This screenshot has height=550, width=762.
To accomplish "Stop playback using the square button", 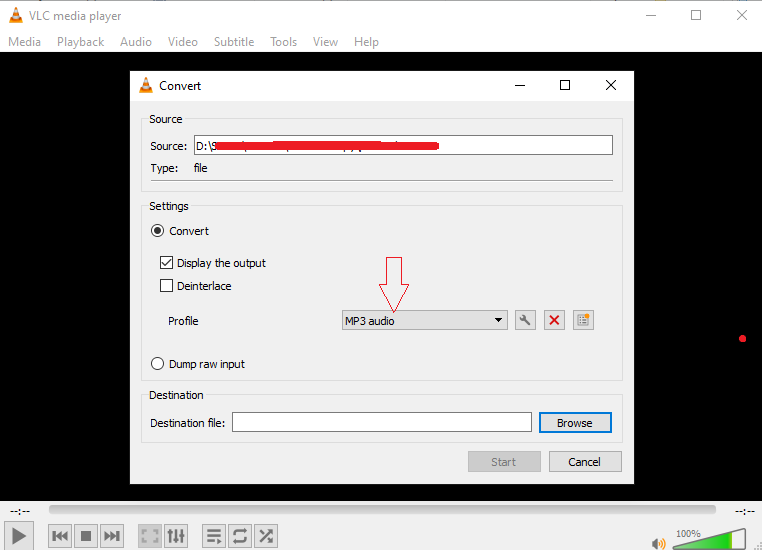I will click(x=86, y=536).
